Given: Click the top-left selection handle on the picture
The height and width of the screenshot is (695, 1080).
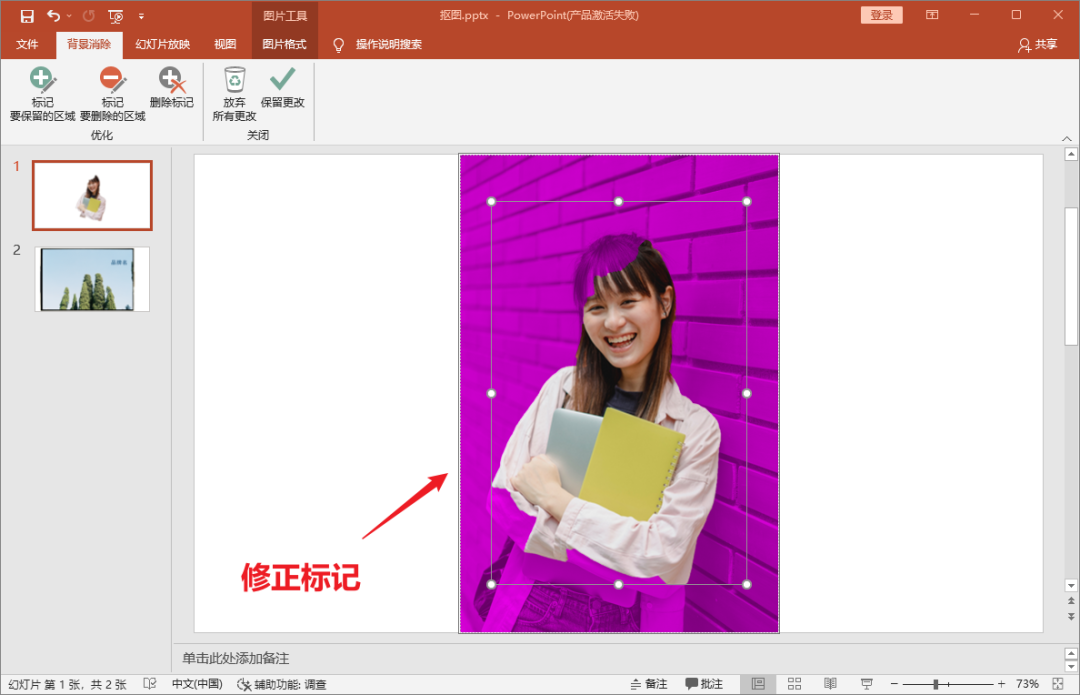Looking at the screenshot, I should (x=491, y=202).
